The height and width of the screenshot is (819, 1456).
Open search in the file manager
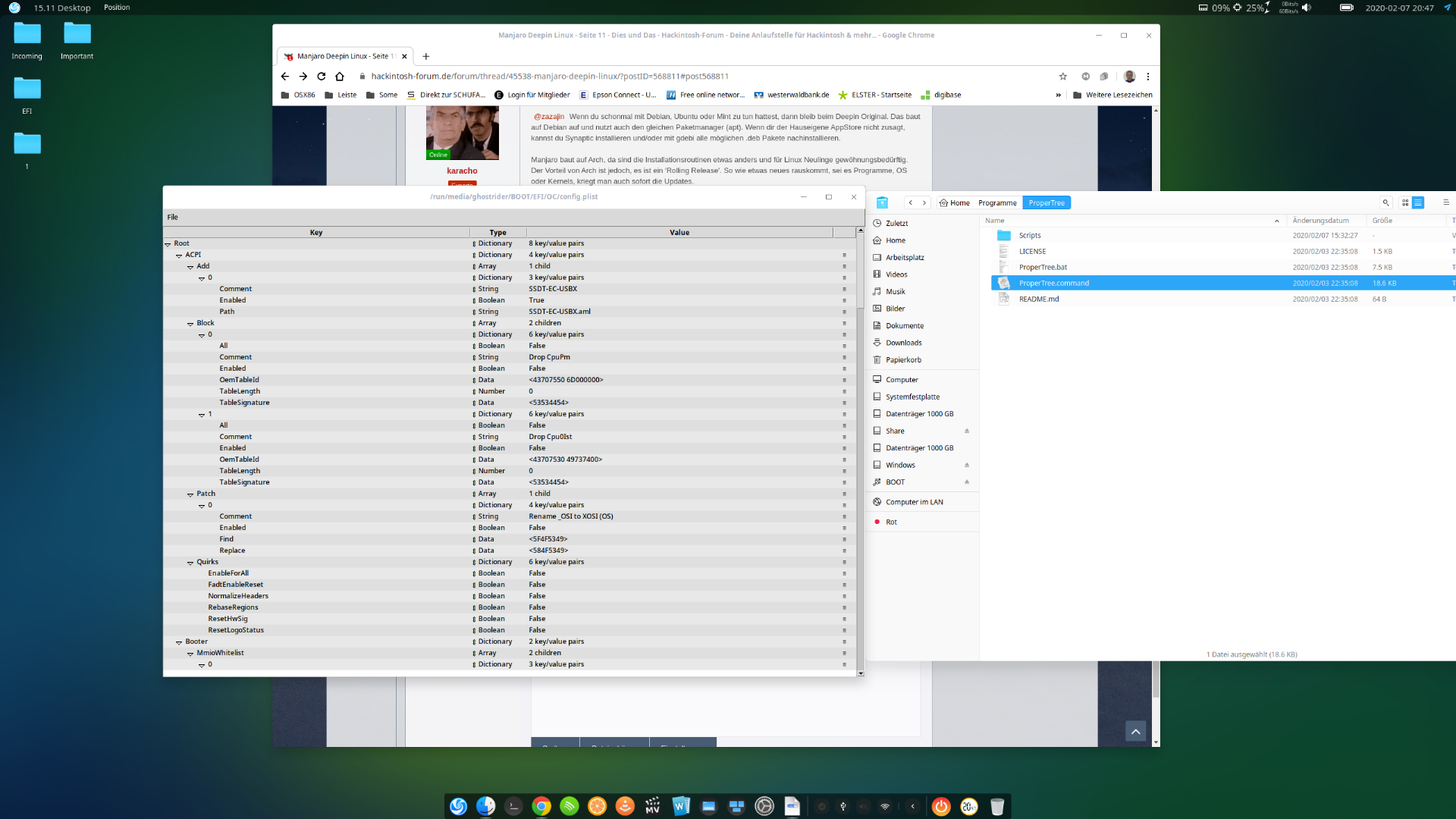point(1385,202)
